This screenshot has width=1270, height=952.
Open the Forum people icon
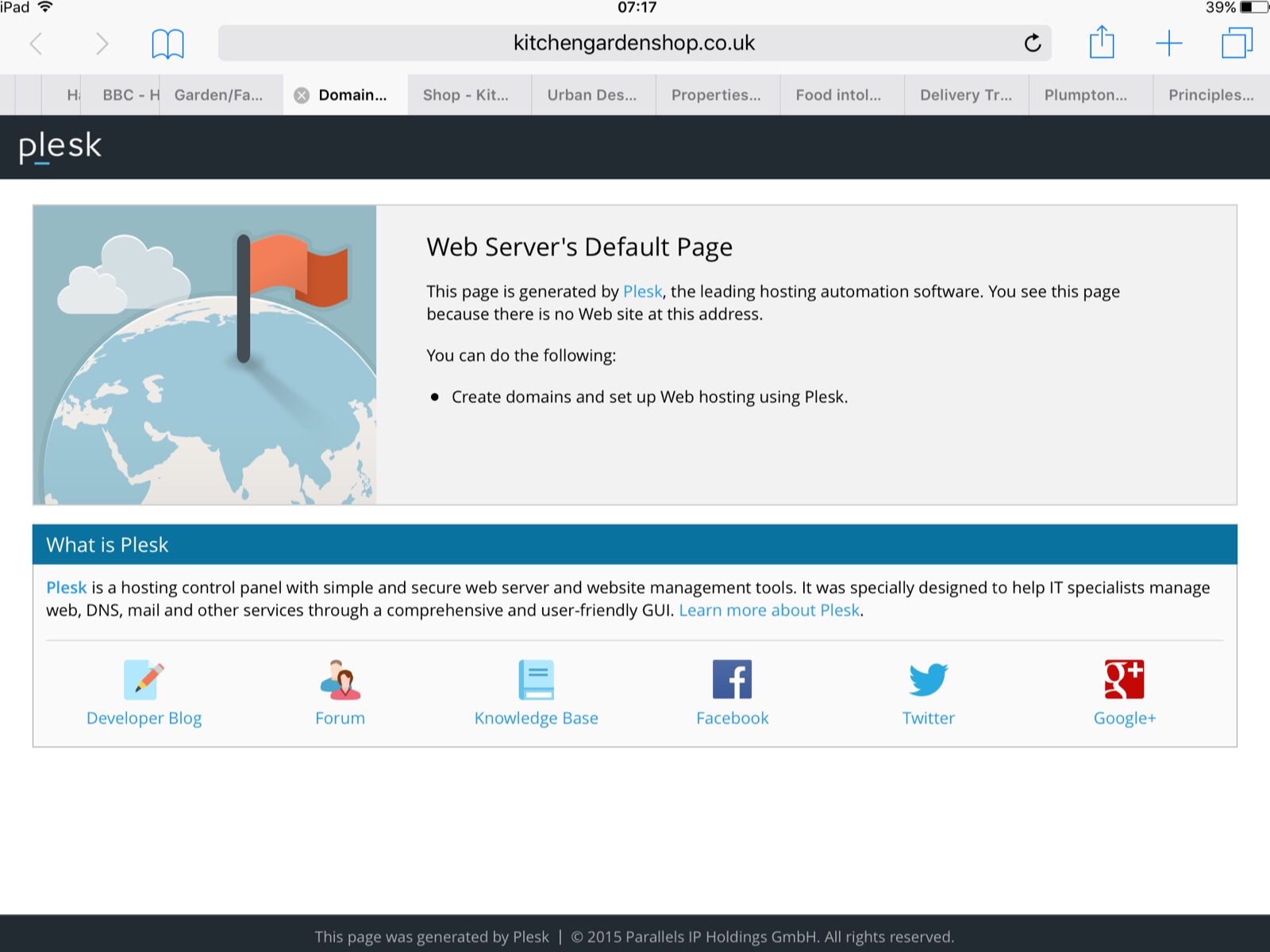tap(341, 680)
